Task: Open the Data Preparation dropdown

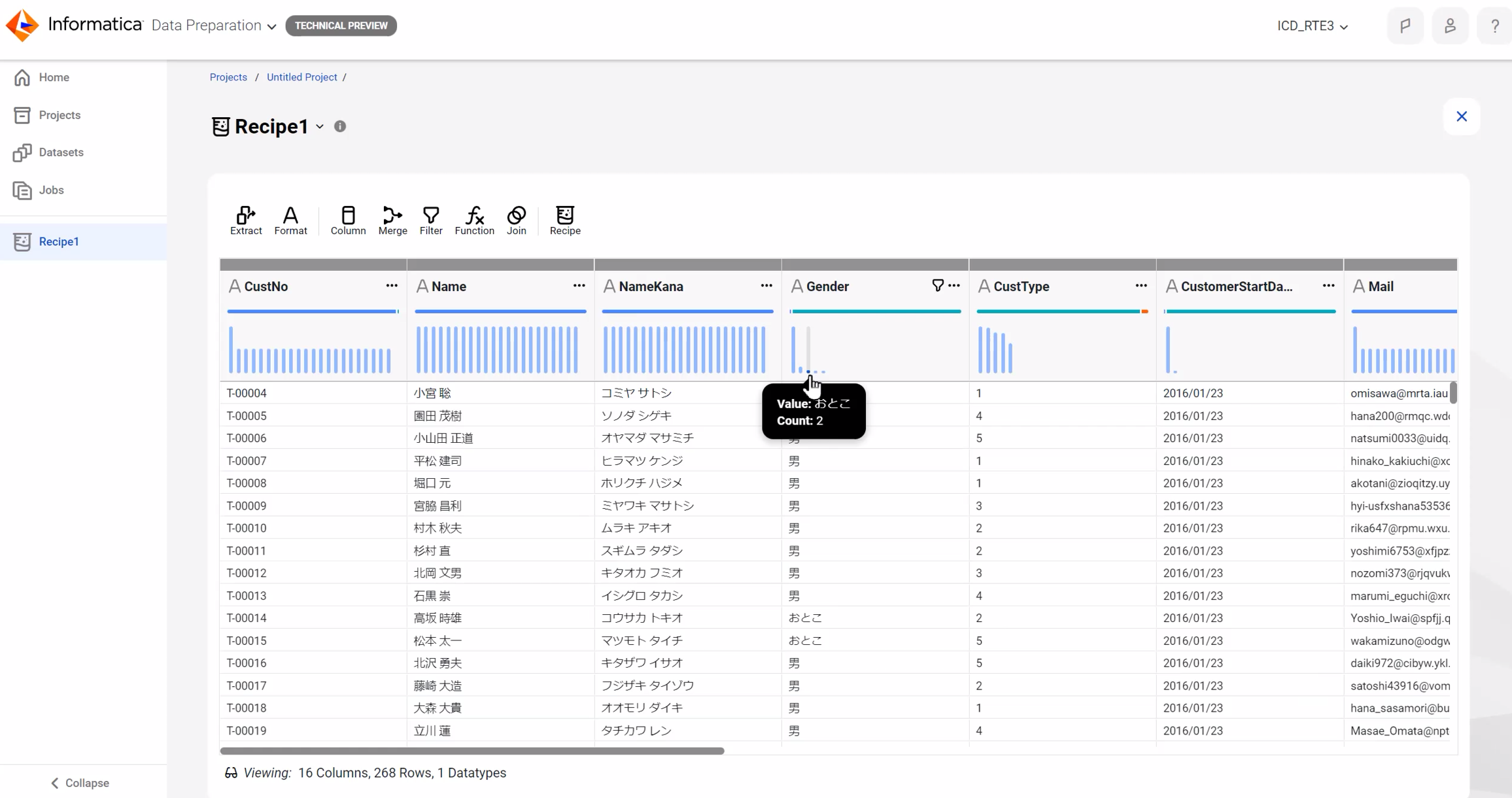Action: [213, 26]
